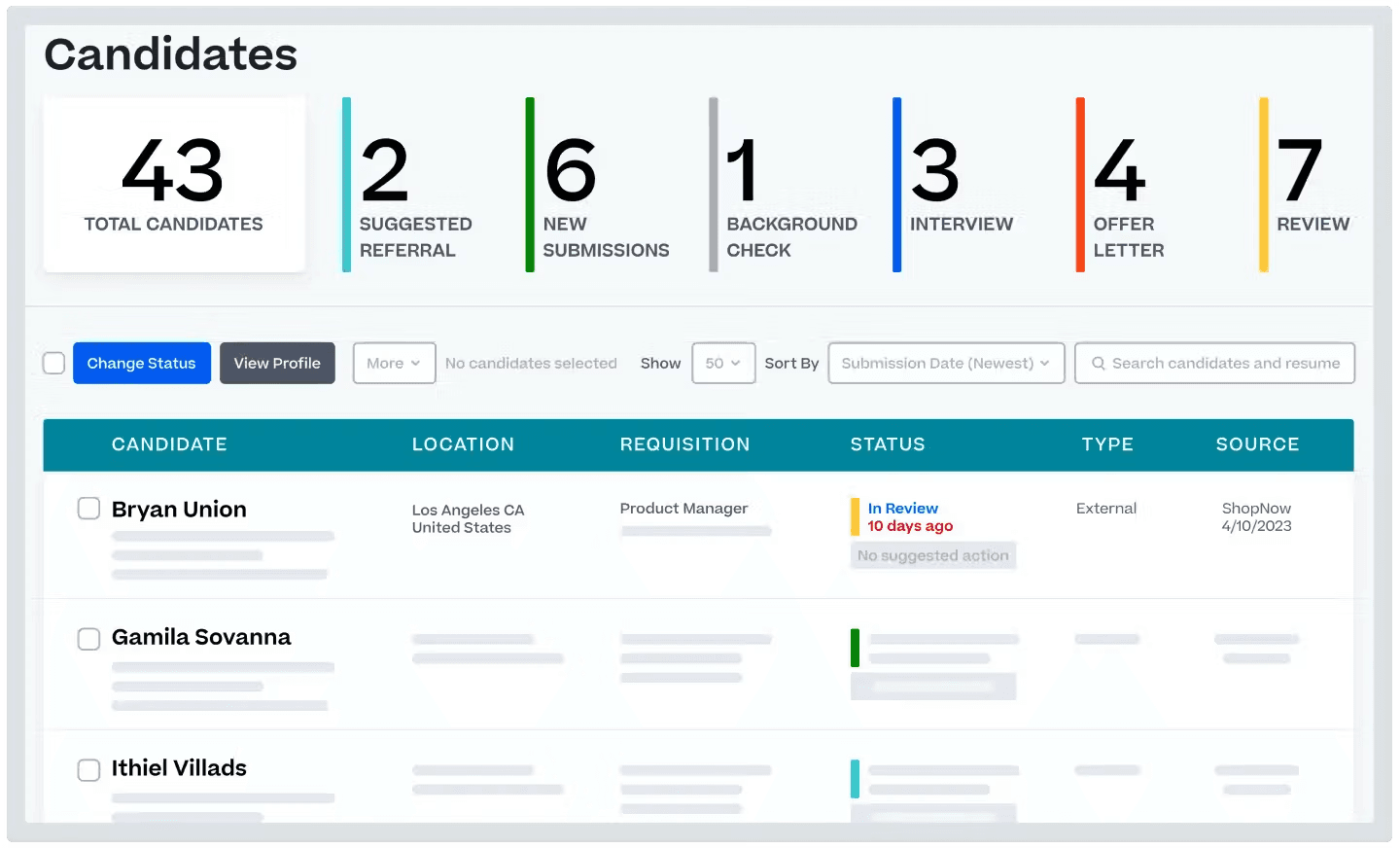Sort by the Candidate column header
The image size is (1400, 848).
coord(169,444)
